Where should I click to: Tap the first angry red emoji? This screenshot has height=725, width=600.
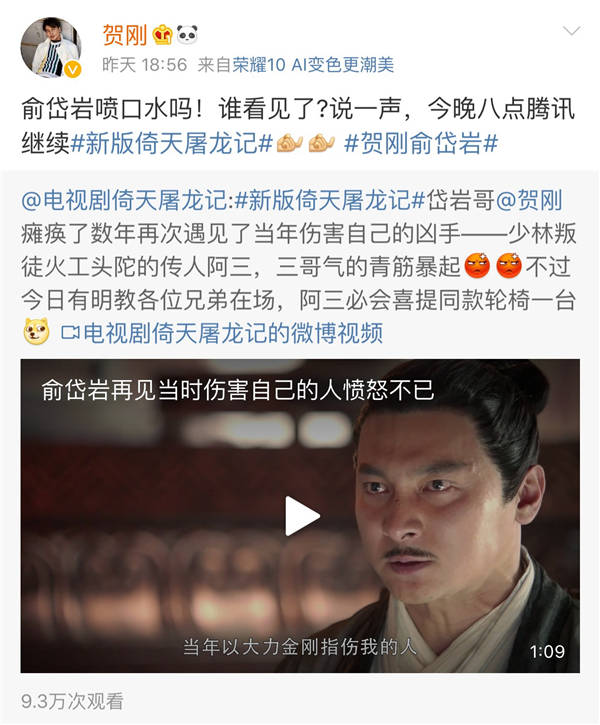pos(477,266)
